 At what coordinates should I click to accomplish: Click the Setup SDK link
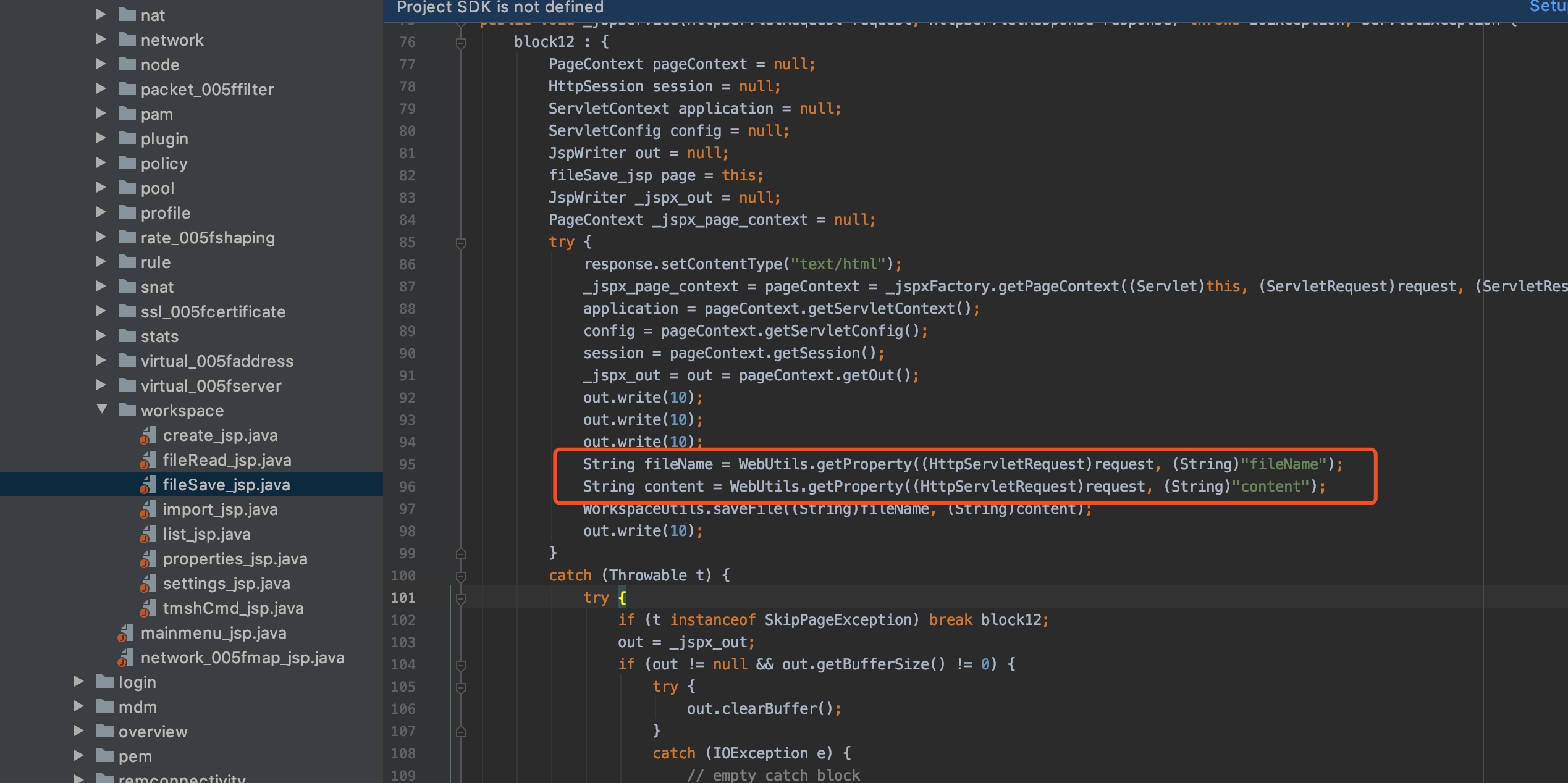pos(1548,7)
